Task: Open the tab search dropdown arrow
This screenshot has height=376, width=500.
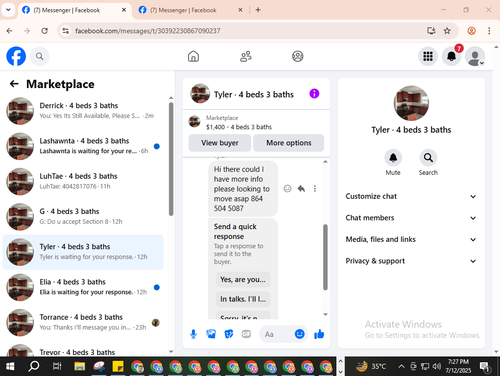Action: (8, 10)
